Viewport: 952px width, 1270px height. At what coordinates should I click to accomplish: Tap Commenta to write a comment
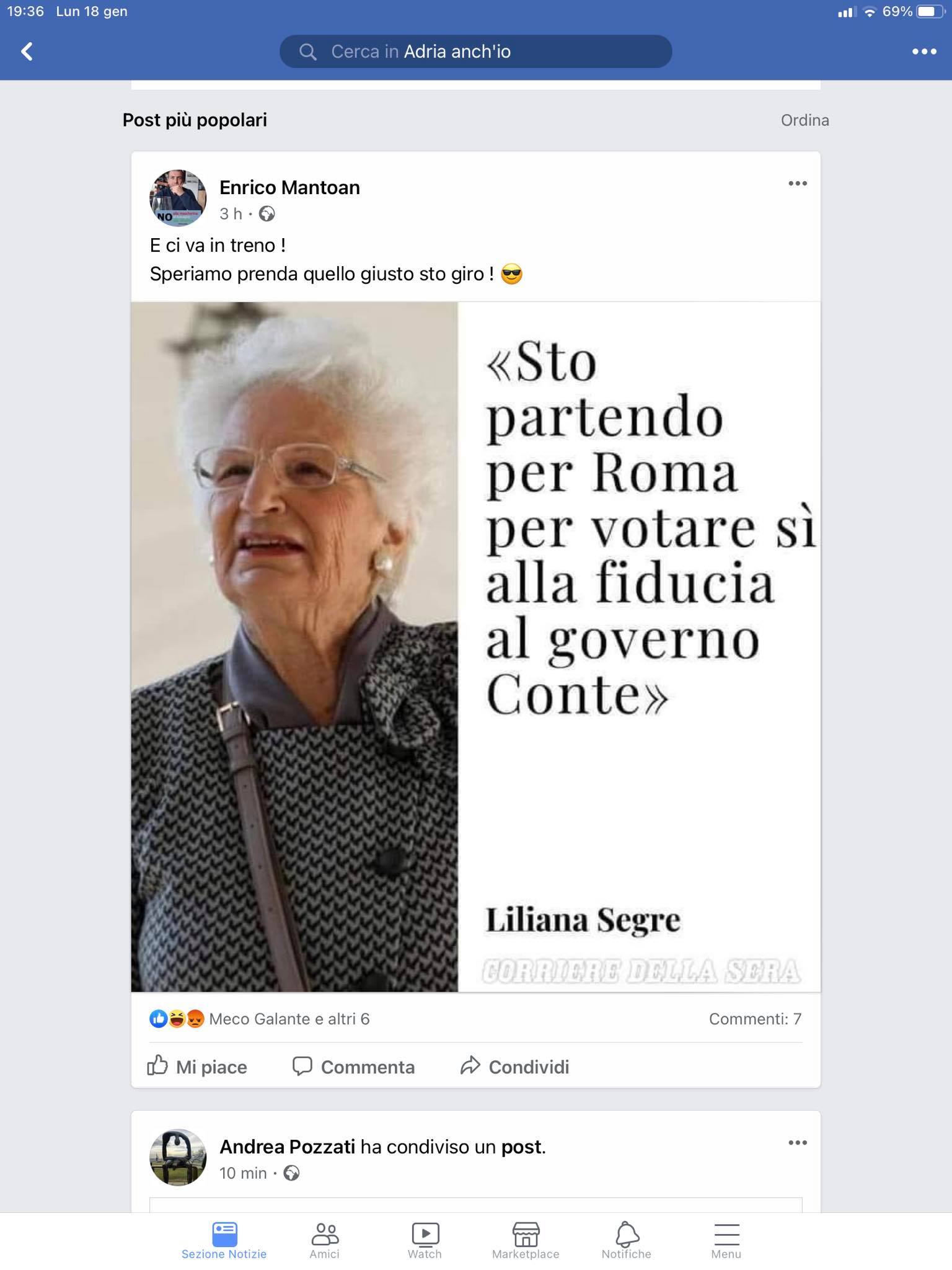point(353,1067)
